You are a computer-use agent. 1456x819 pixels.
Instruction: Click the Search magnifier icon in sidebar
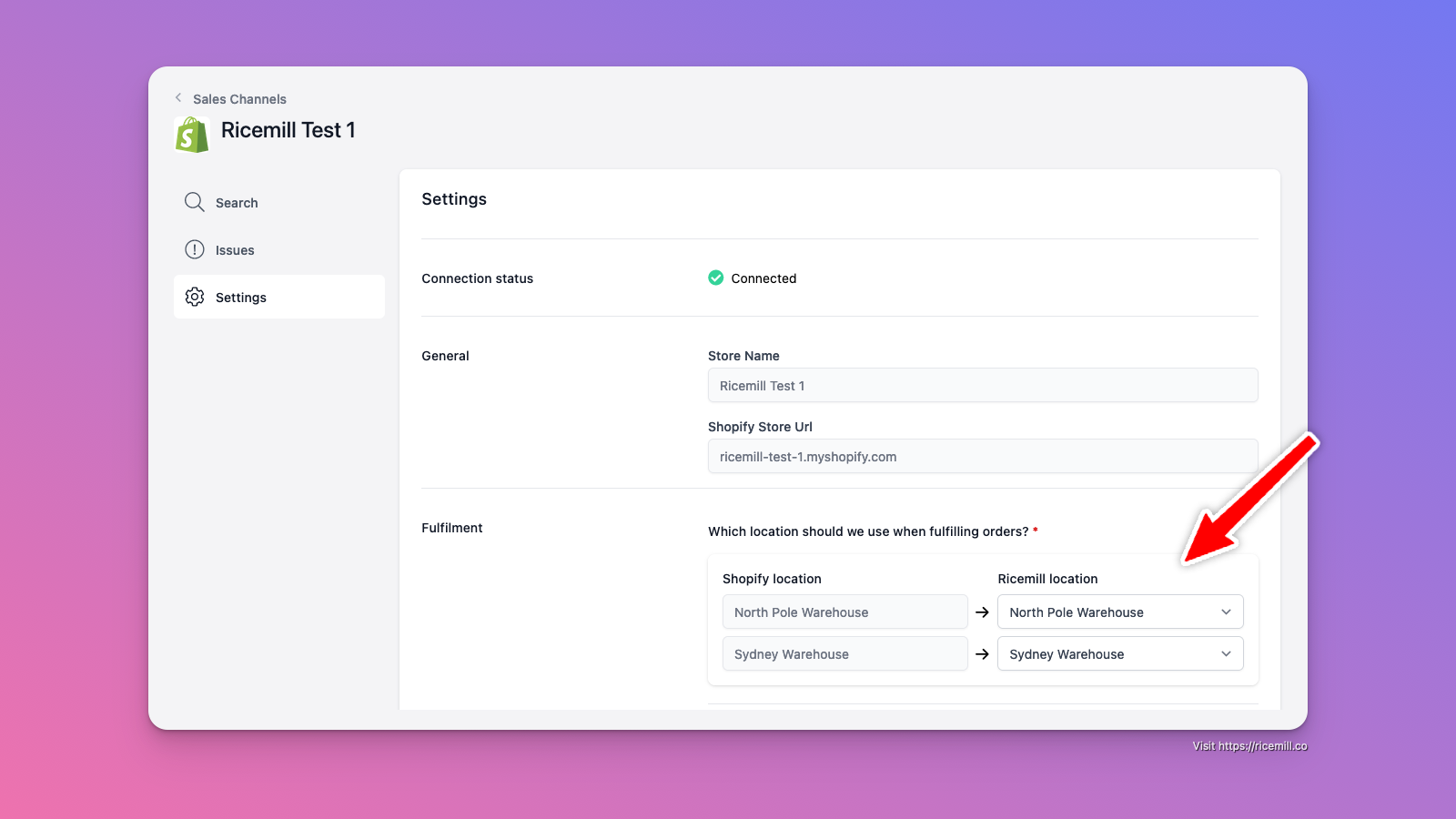point(195,202)
